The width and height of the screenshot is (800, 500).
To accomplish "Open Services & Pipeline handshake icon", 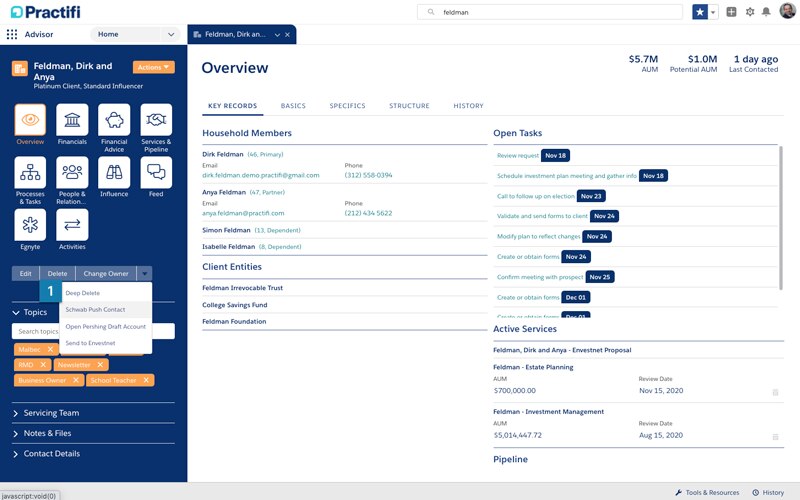I will tap(155, 120).
